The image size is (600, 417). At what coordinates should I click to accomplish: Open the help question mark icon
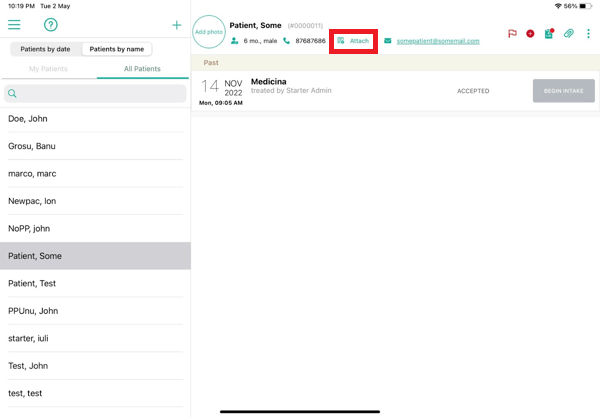(x=50, y=25)
